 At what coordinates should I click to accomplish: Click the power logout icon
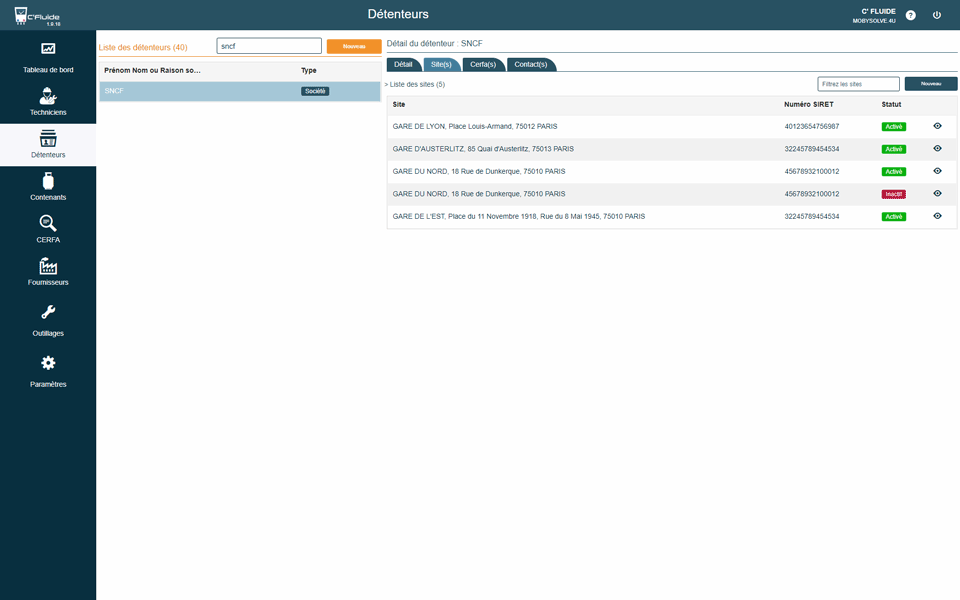pyautogui.click(x=937, y=15)
